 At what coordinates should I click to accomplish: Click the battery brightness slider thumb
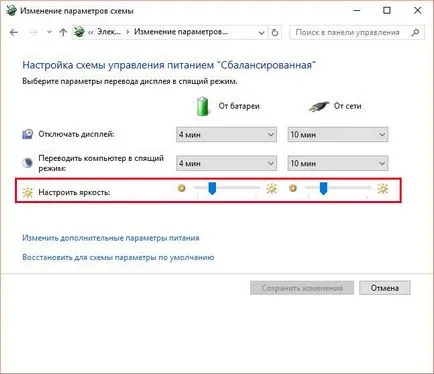coord(212,188)
